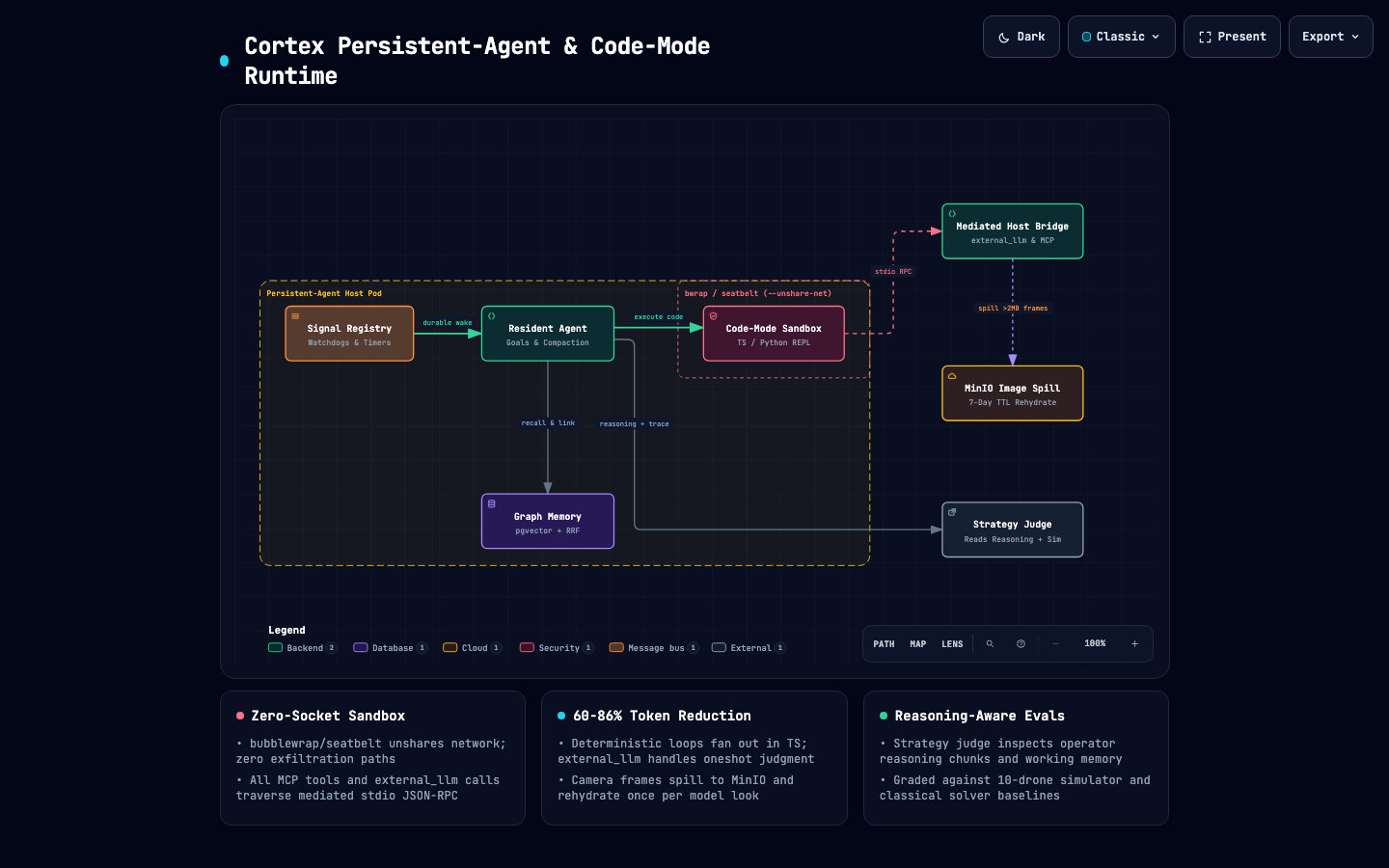This screenshot has width=1389, height=868.
Task: Select the Code-Mode Sandbox node
Action: [774, 334]
